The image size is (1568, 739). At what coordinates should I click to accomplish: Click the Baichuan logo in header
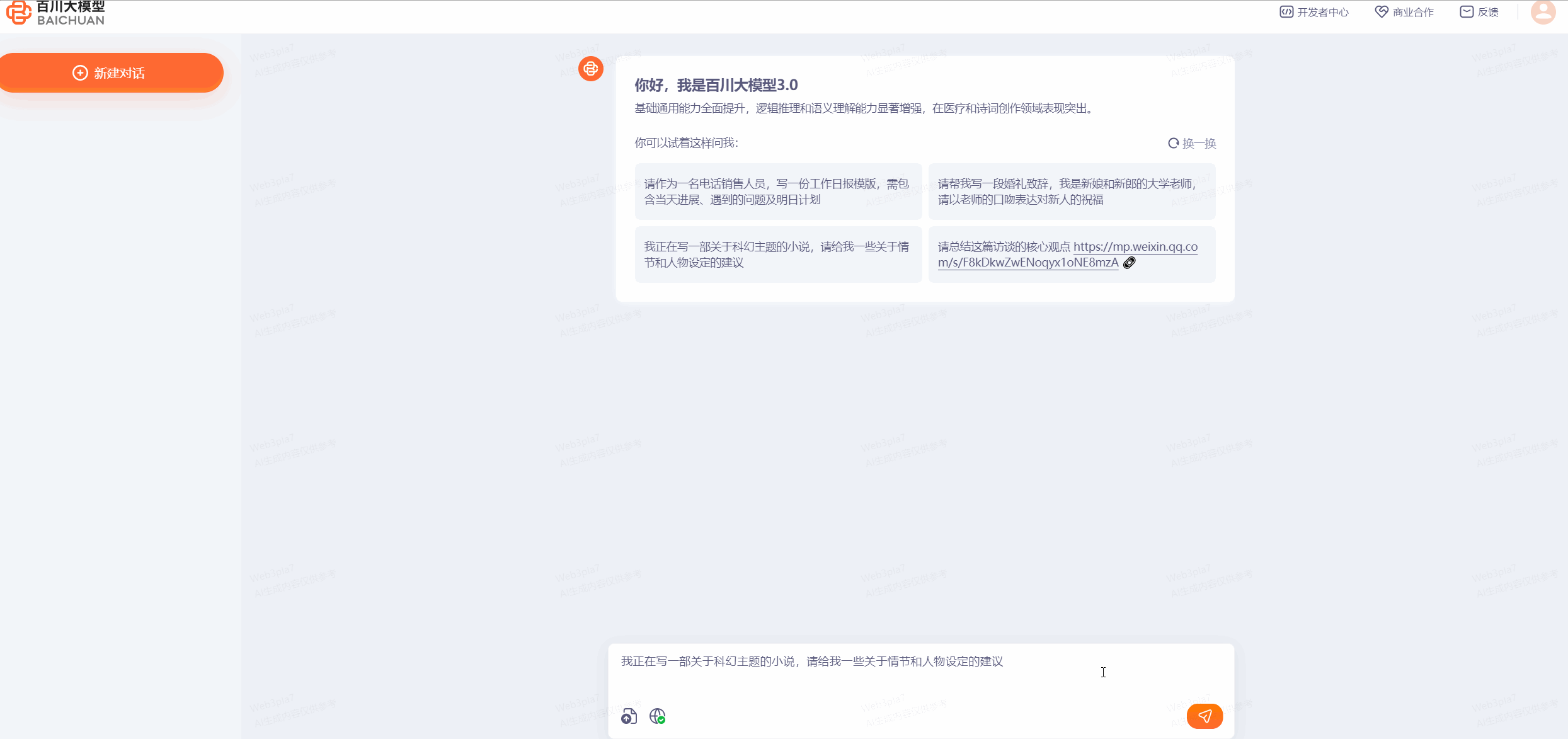(x=55, y=13)
